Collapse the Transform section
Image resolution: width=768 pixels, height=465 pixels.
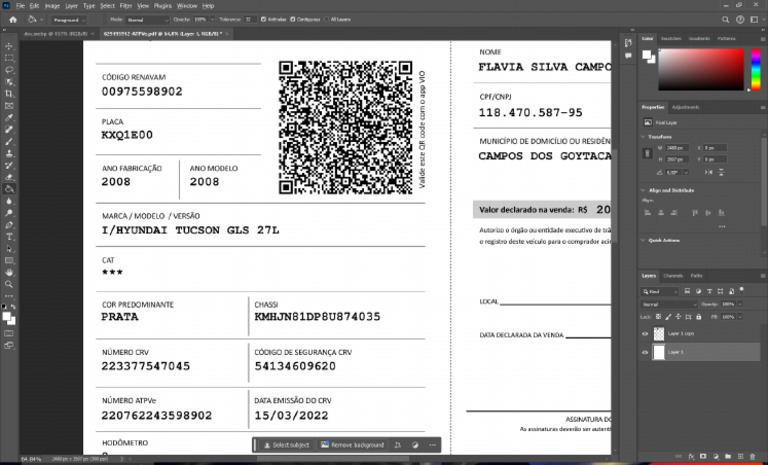tap(644, 137)
